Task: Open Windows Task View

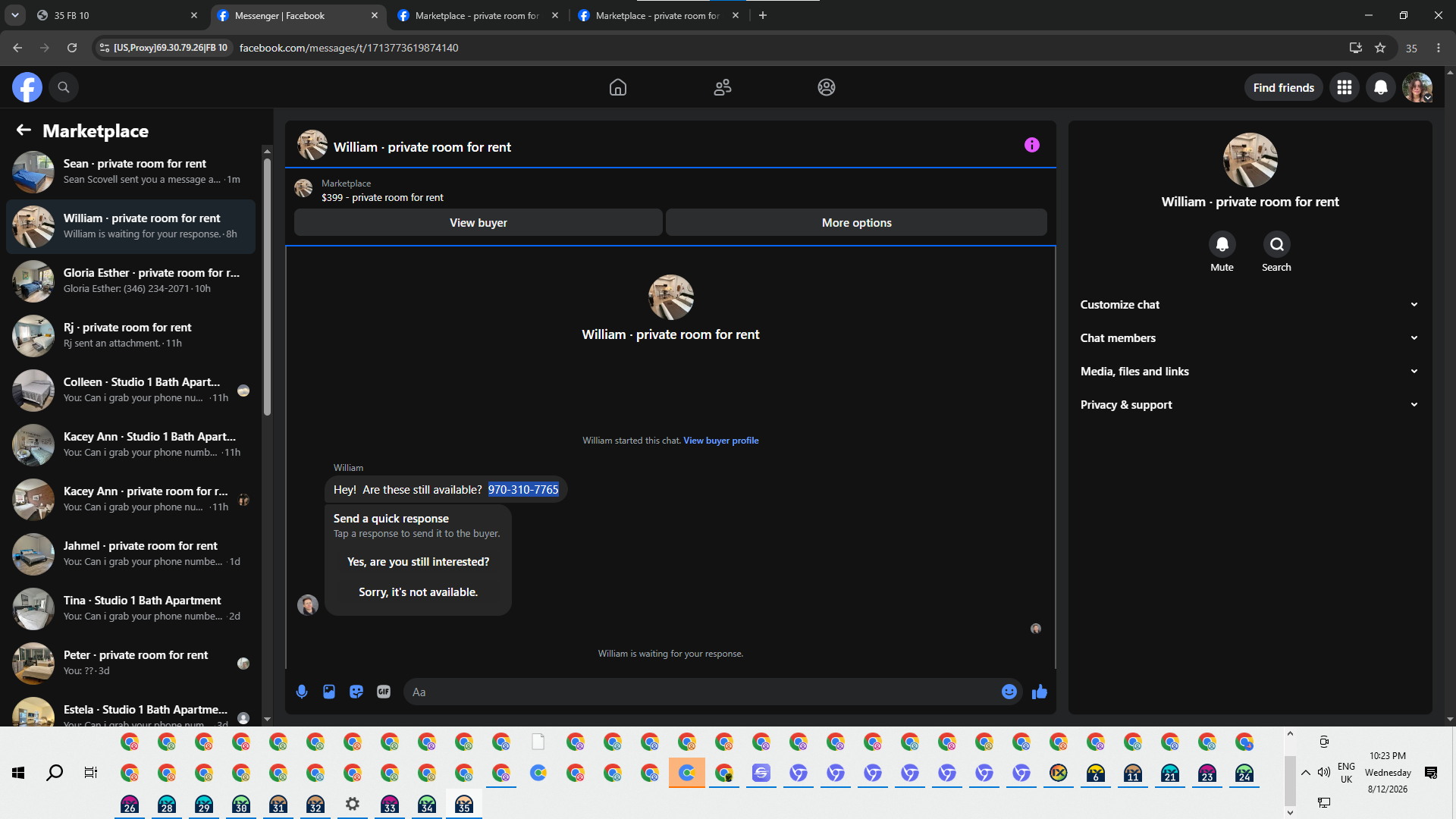Action: [x=91, y=773]
